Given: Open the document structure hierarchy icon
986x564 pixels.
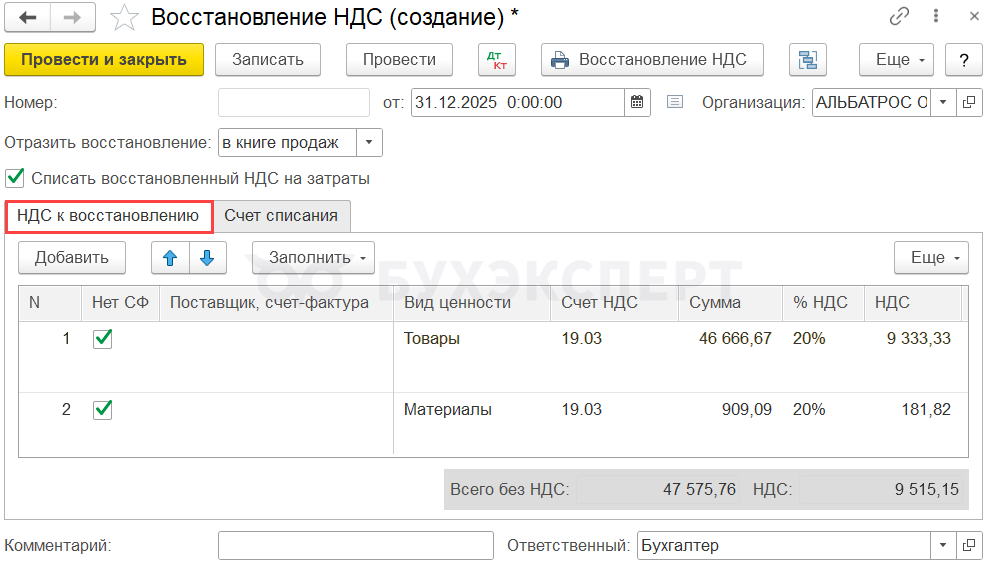Looking at the screenshot, I should click(x=807, y=59).
